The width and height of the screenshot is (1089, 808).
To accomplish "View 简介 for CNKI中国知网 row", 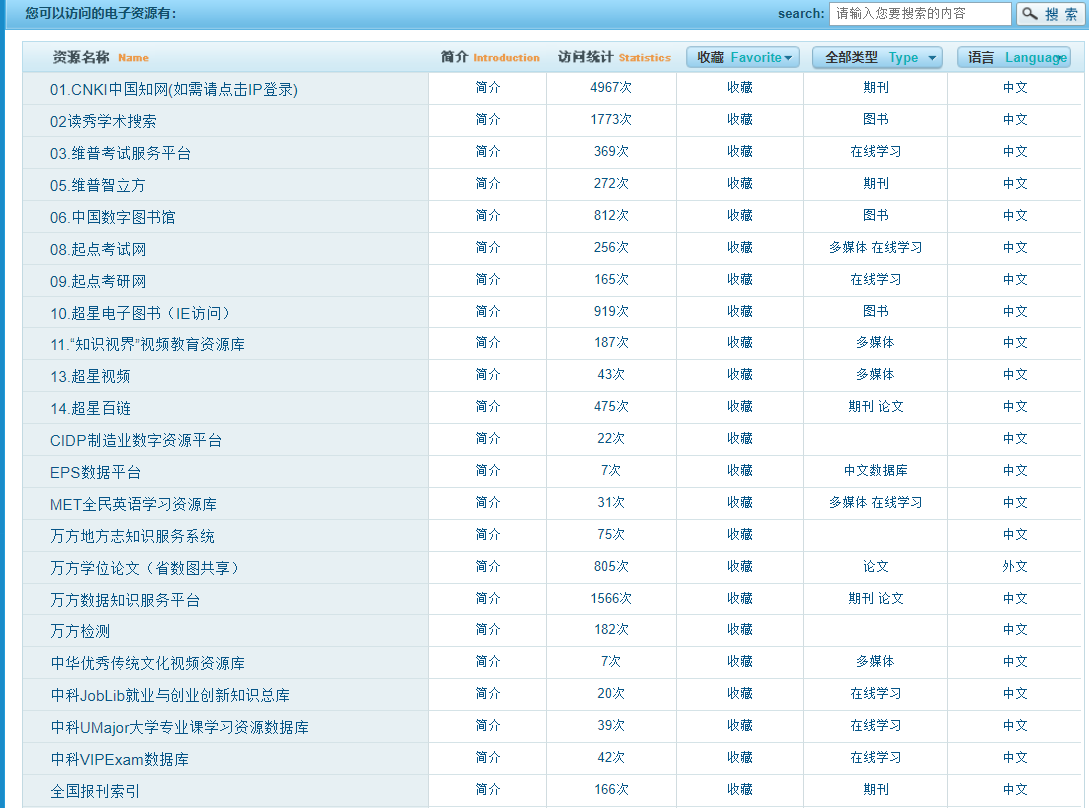I will click(x=488, y=88).
